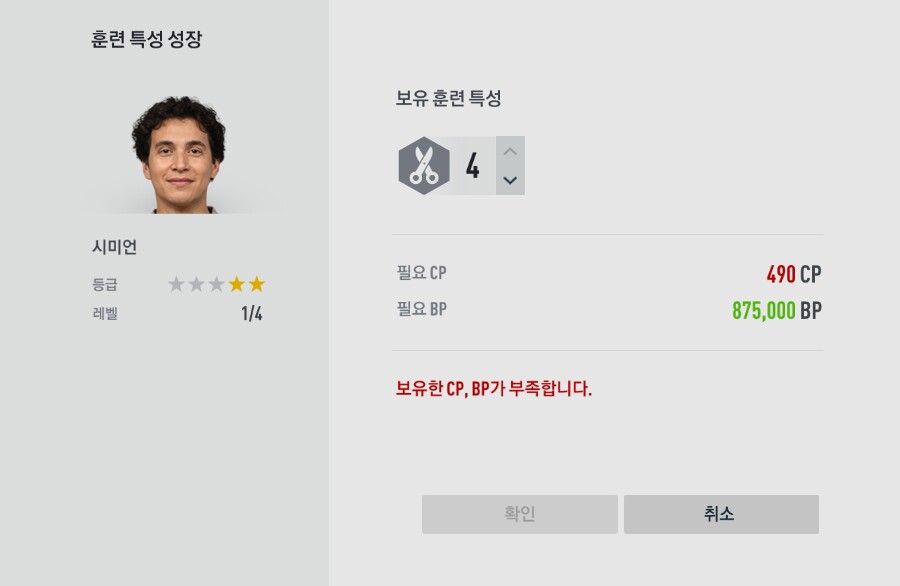
Task: Click the 보유 훈련 특성 heading
Action: tap(448, 99)
